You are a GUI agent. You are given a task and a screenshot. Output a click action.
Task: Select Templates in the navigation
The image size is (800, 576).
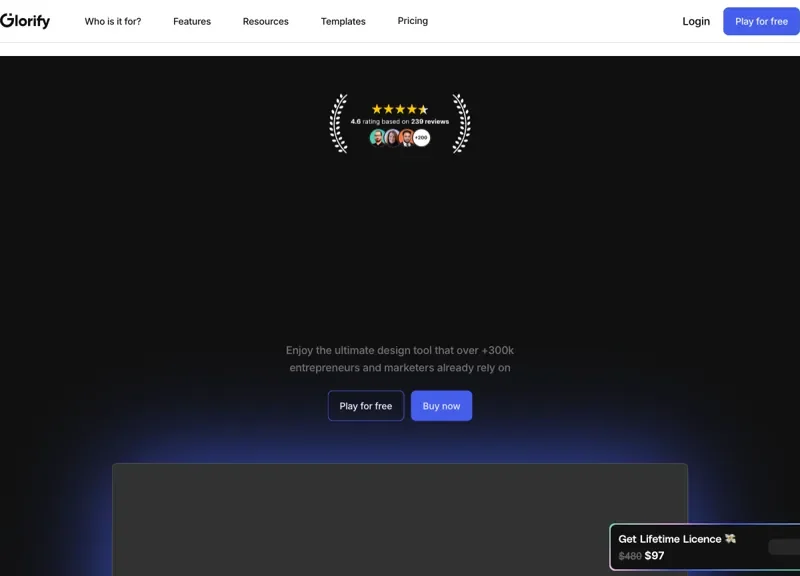[343, 21]
